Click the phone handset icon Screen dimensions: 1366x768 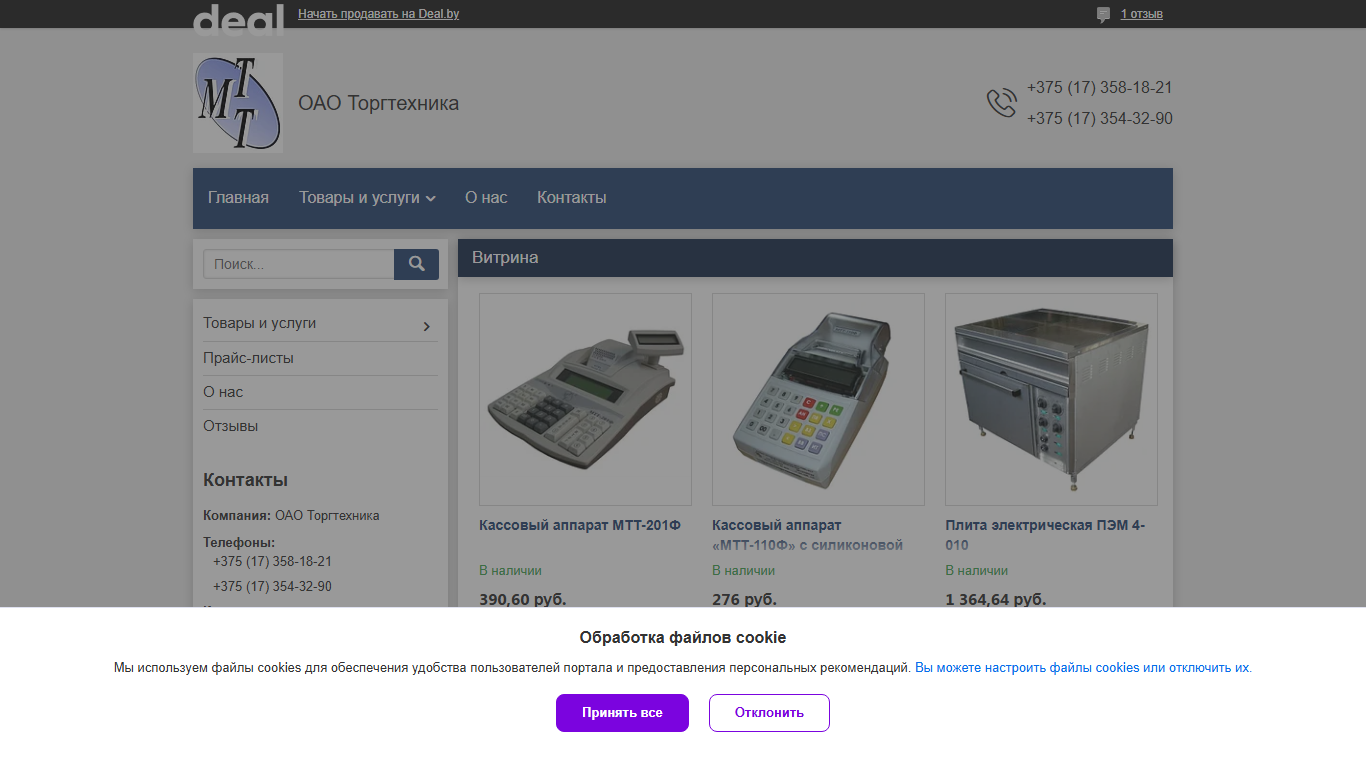(1001, 103)
